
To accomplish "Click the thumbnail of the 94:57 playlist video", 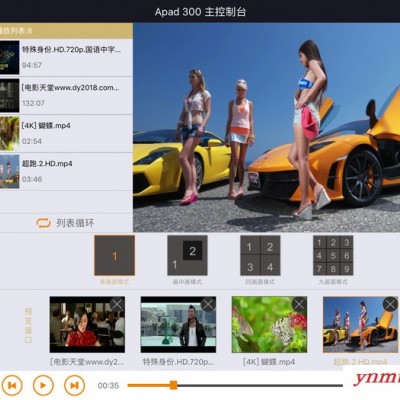I will (9, 57).
